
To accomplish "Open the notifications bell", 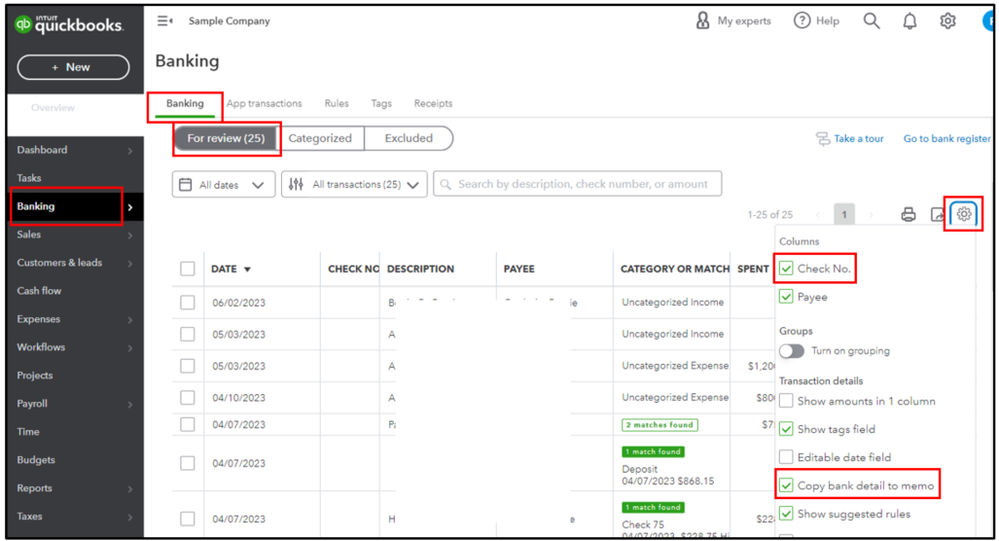I will pos(909,21).
